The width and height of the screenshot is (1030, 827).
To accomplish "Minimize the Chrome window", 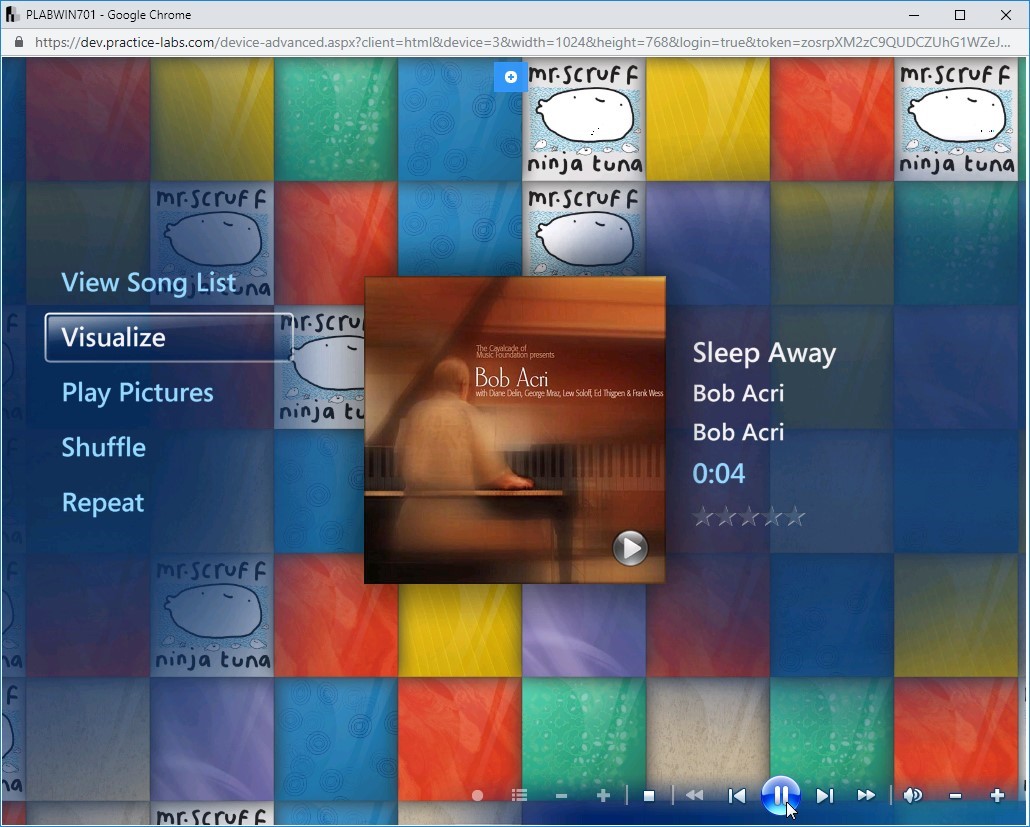I will [x=914, y=14].
